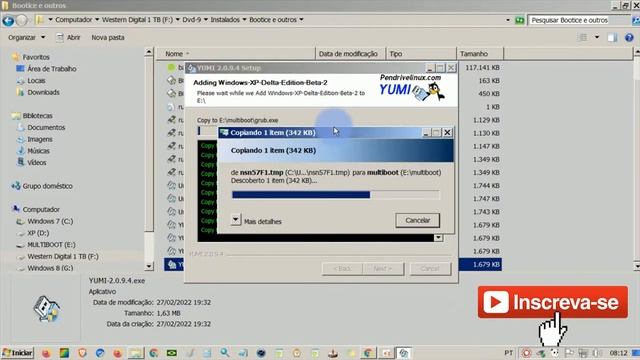Select the file row sized 1.147 KB
The width and height of the screenshot is (640, 360).
tap(333, 146)
